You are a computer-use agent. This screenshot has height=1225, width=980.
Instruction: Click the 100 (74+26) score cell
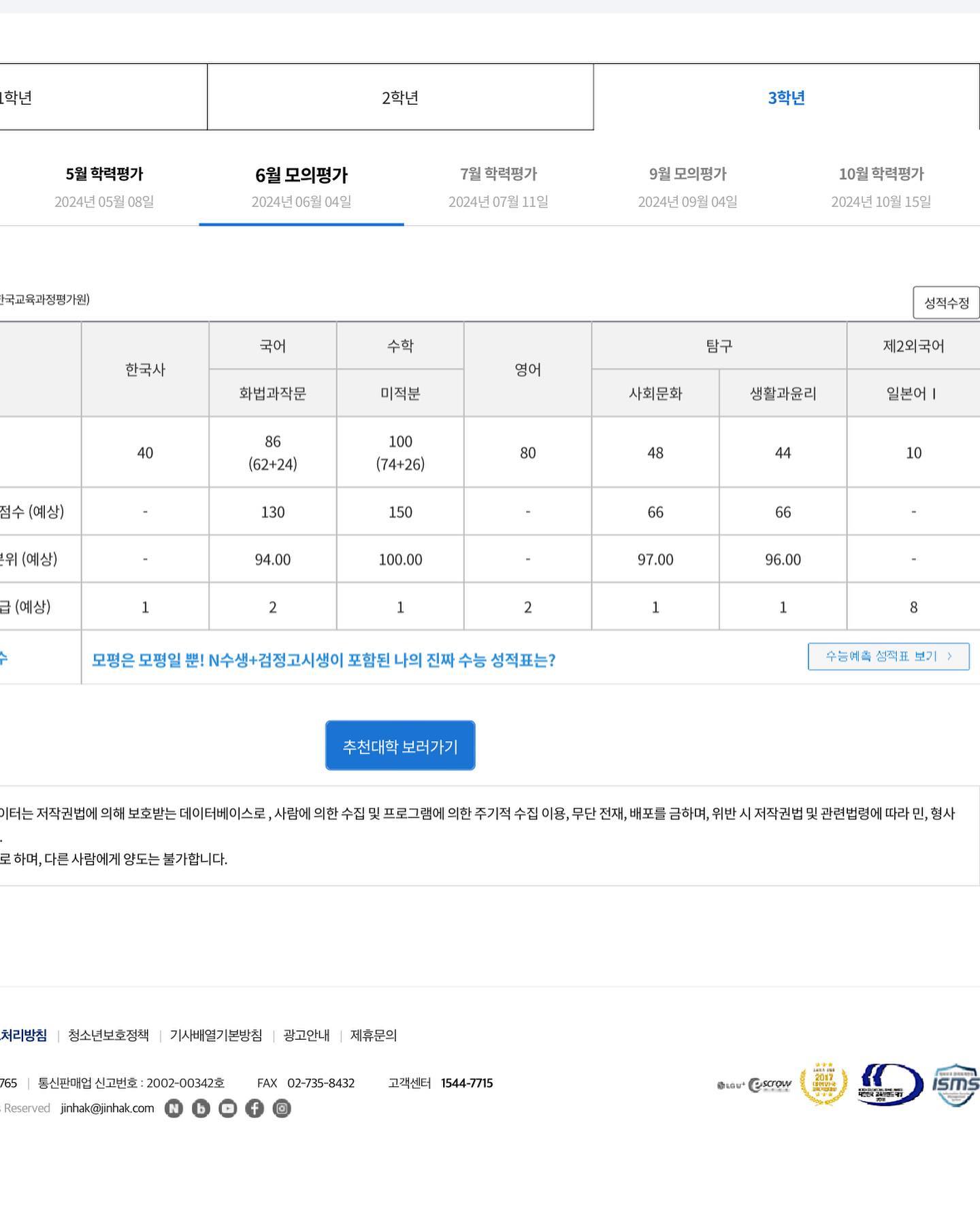coord(400,453)
